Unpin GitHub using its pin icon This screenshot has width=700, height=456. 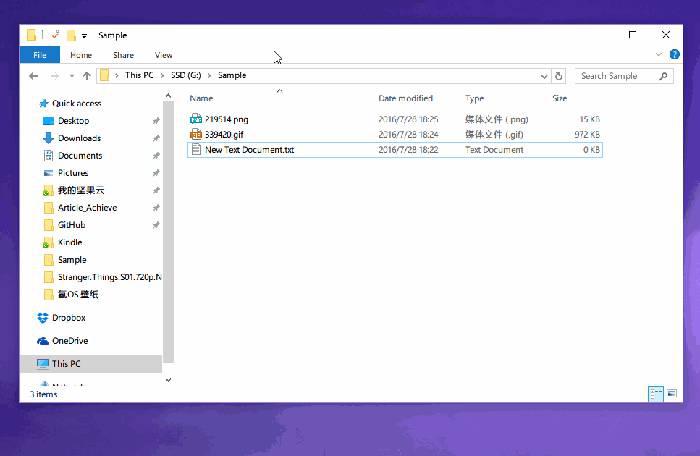coord(156,225)
